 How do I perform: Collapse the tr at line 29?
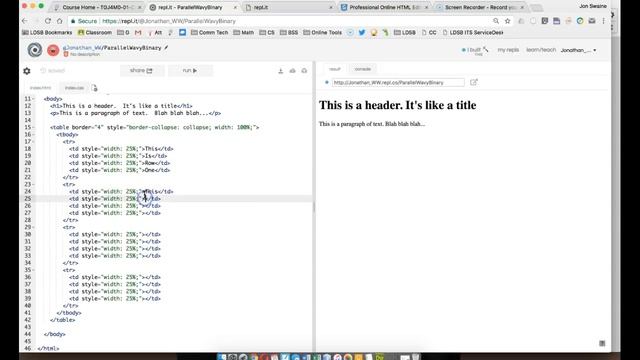(33, 227)
